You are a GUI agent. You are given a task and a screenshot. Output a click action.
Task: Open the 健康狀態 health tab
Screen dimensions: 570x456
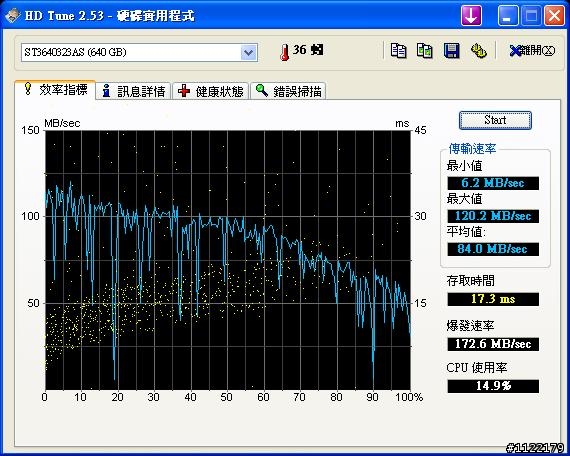(211, 91)
